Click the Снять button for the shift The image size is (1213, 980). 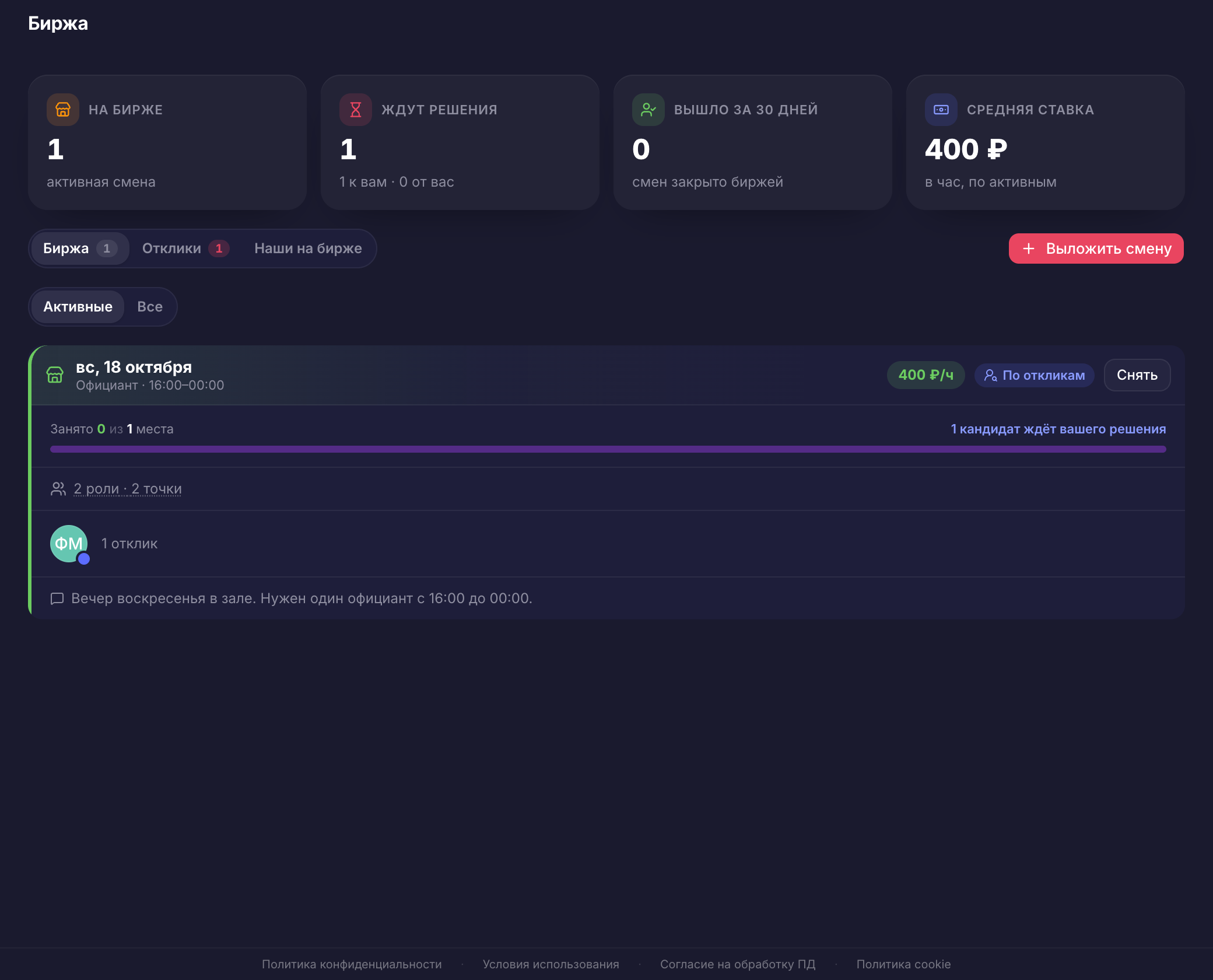pos(1137,375)
